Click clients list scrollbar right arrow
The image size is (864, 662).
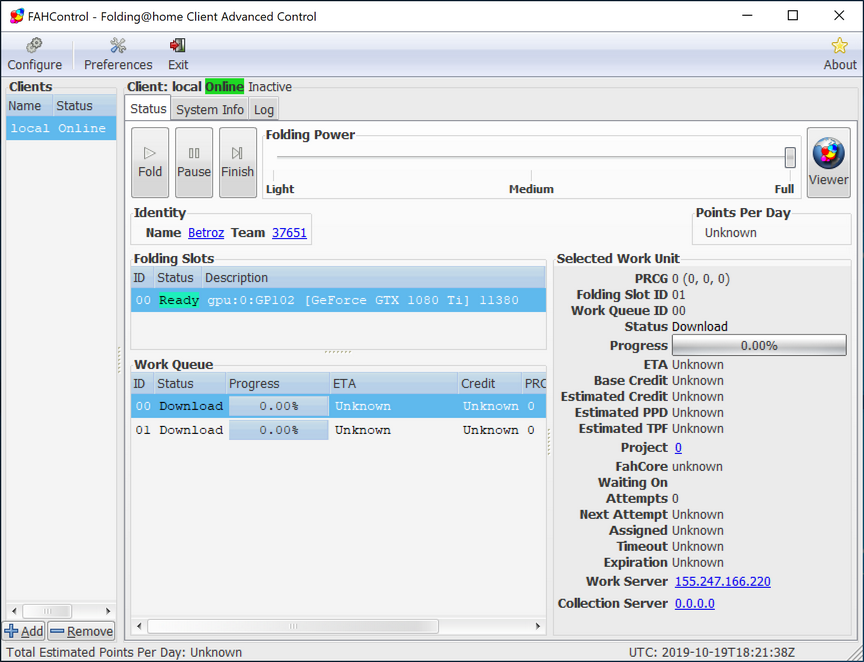pos(108,611)
